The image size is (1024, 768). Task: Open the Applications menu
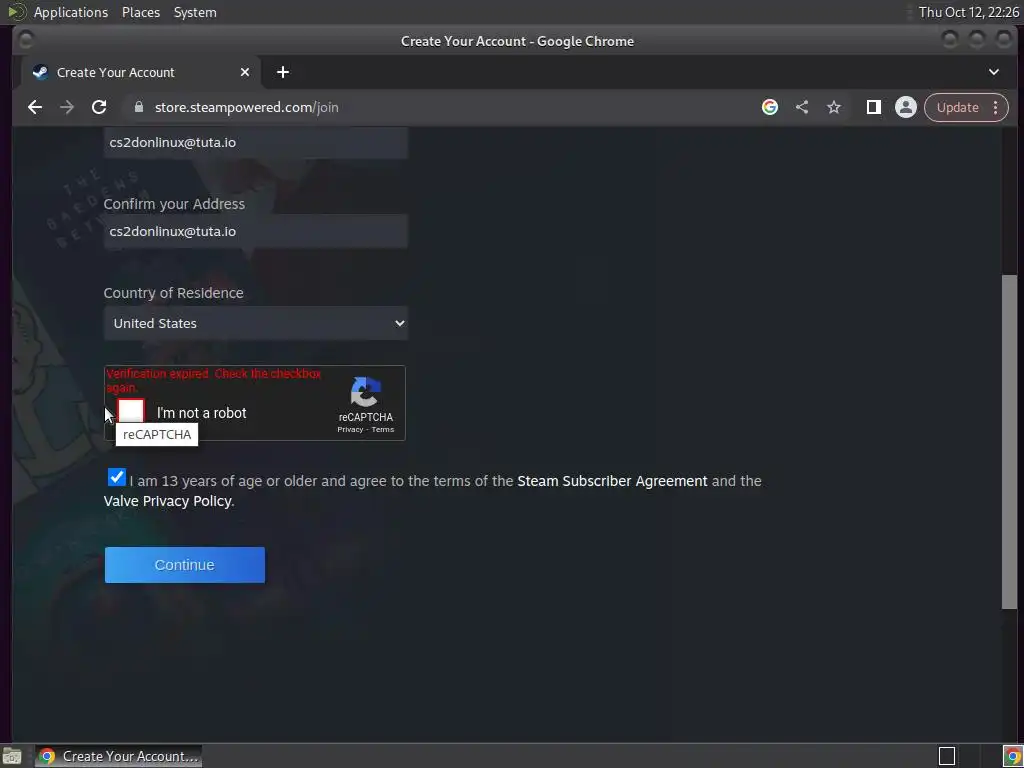point(71,12)
